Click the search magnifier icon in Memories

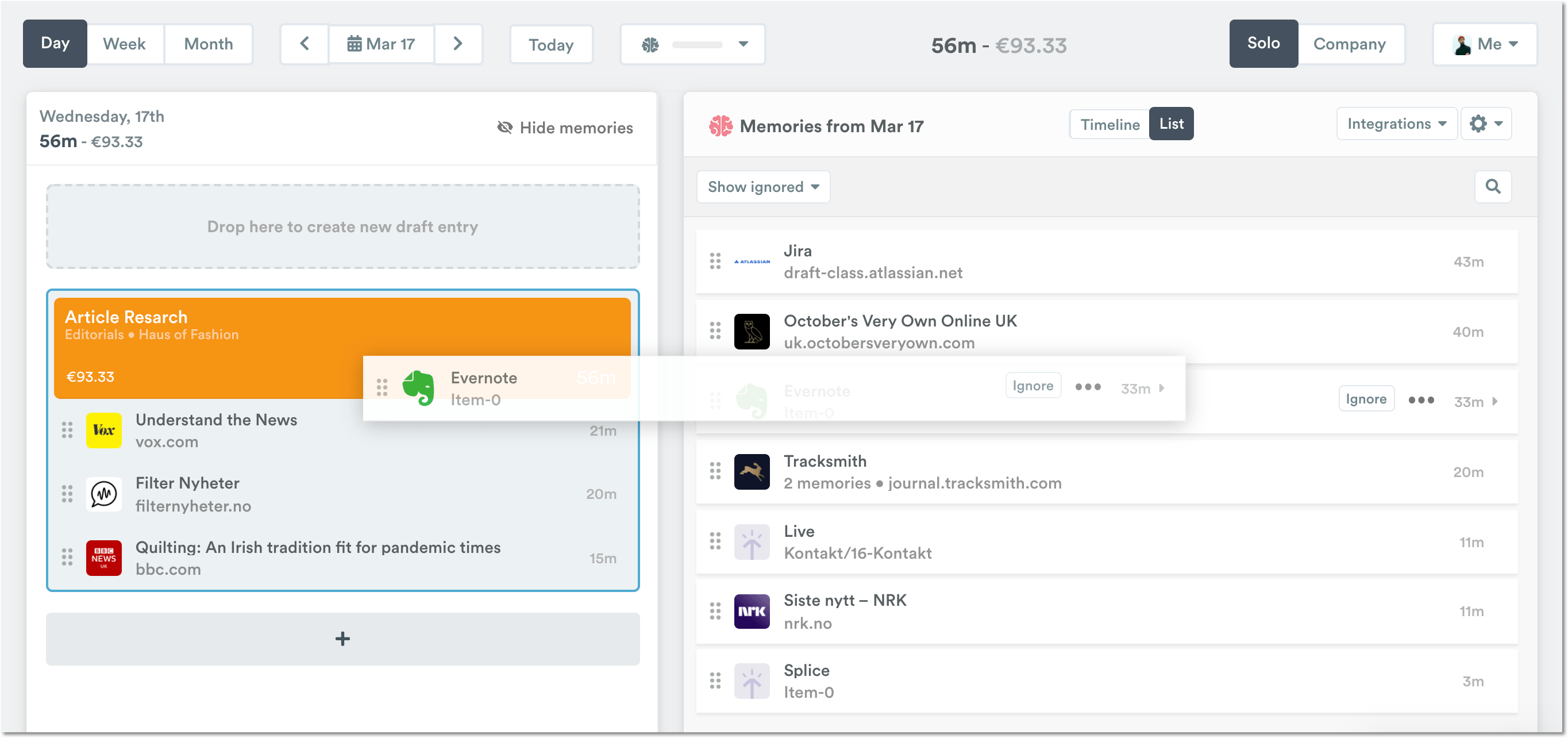point(1493,186)
